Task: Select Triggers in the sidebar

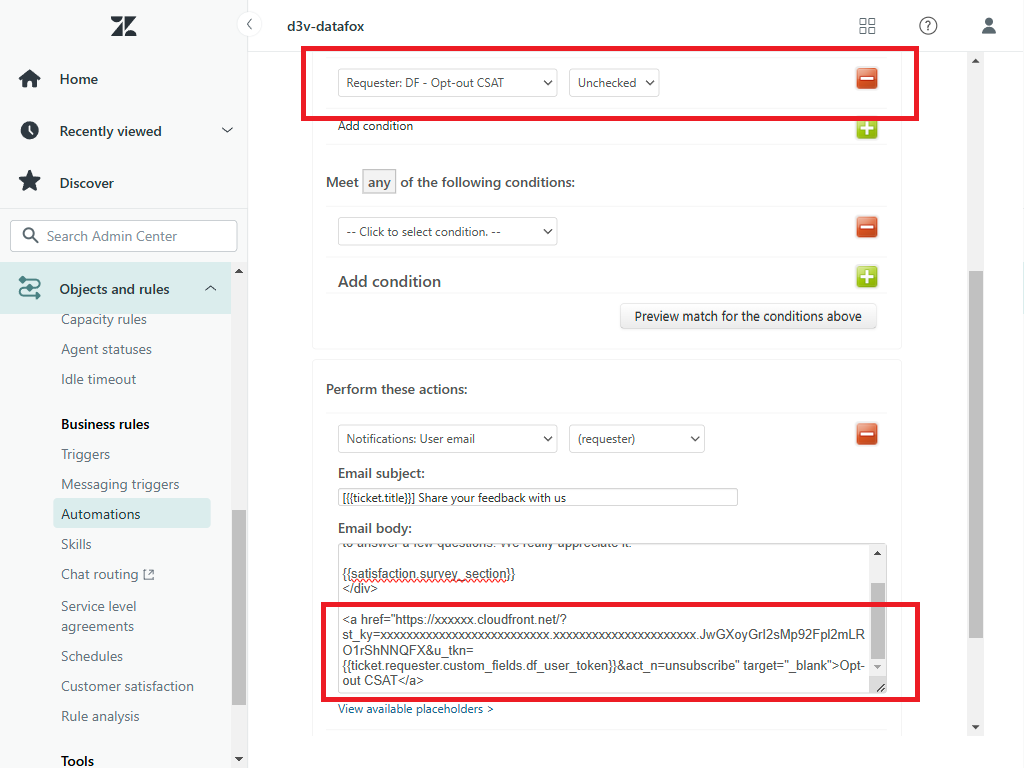Action: coord(85,454)
